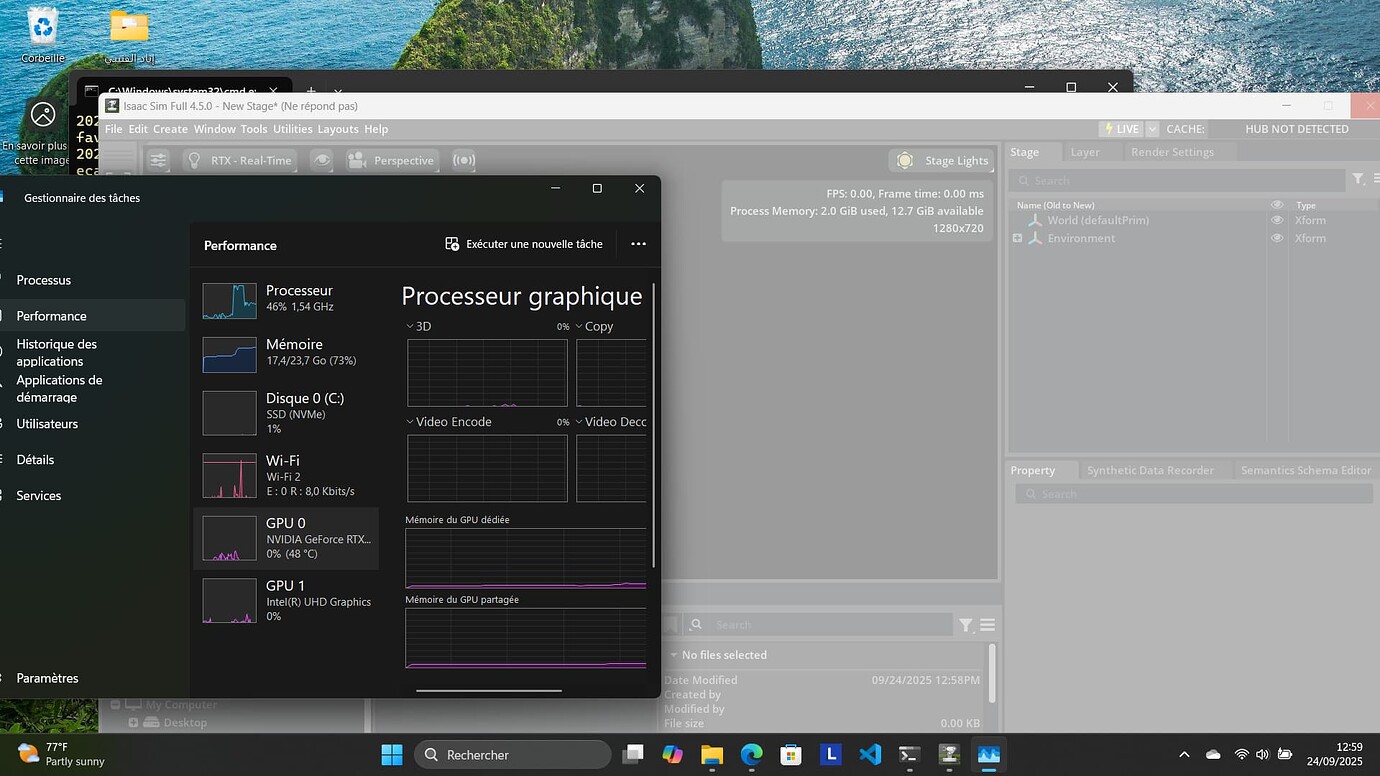Open the filter icon in Stage search bar
Image resolution: width=1380 pixels, height=776 pixels.
[1358, 178]
